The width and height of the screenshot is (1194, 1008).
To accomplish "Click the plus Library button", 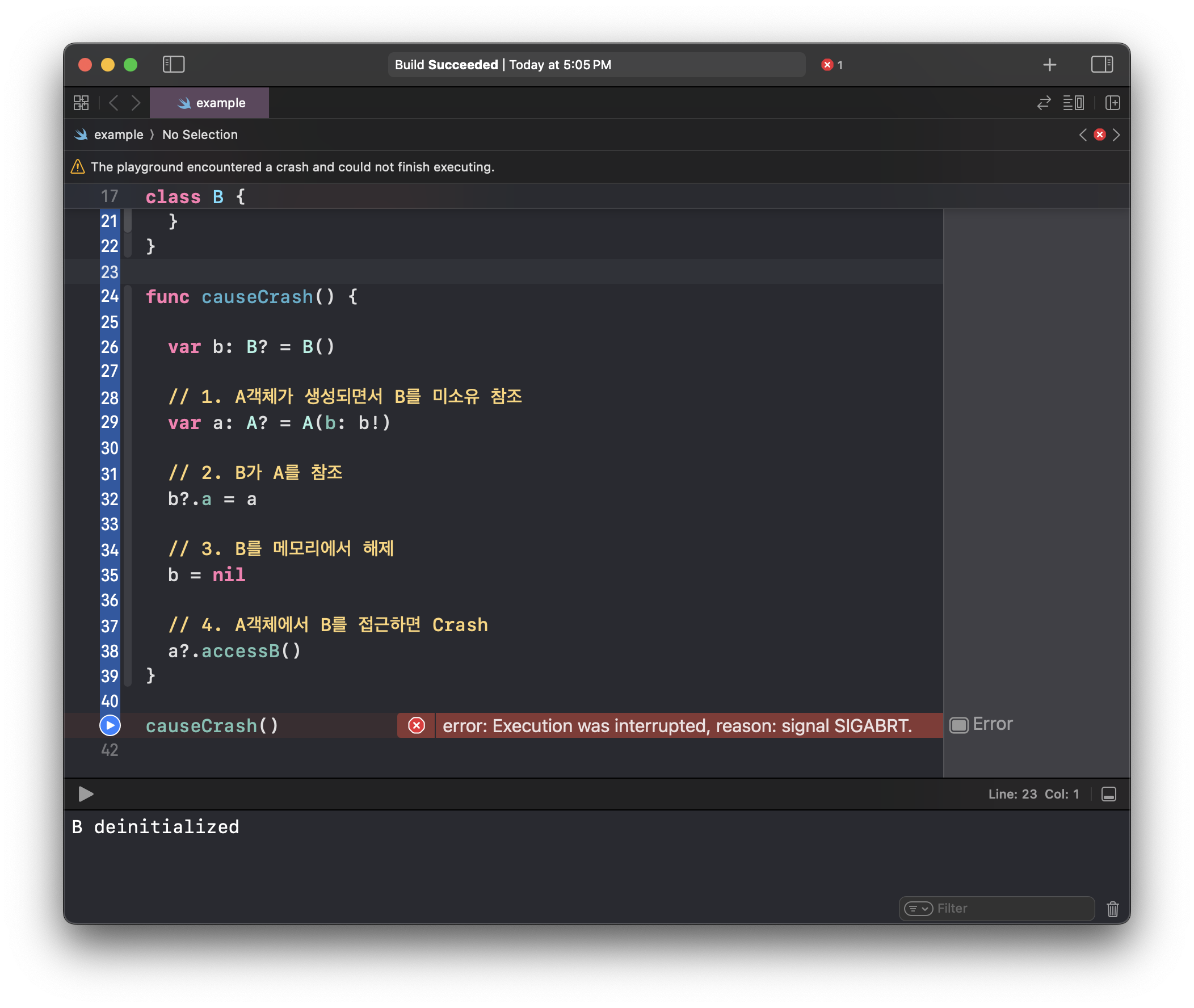I will 1049,65.
